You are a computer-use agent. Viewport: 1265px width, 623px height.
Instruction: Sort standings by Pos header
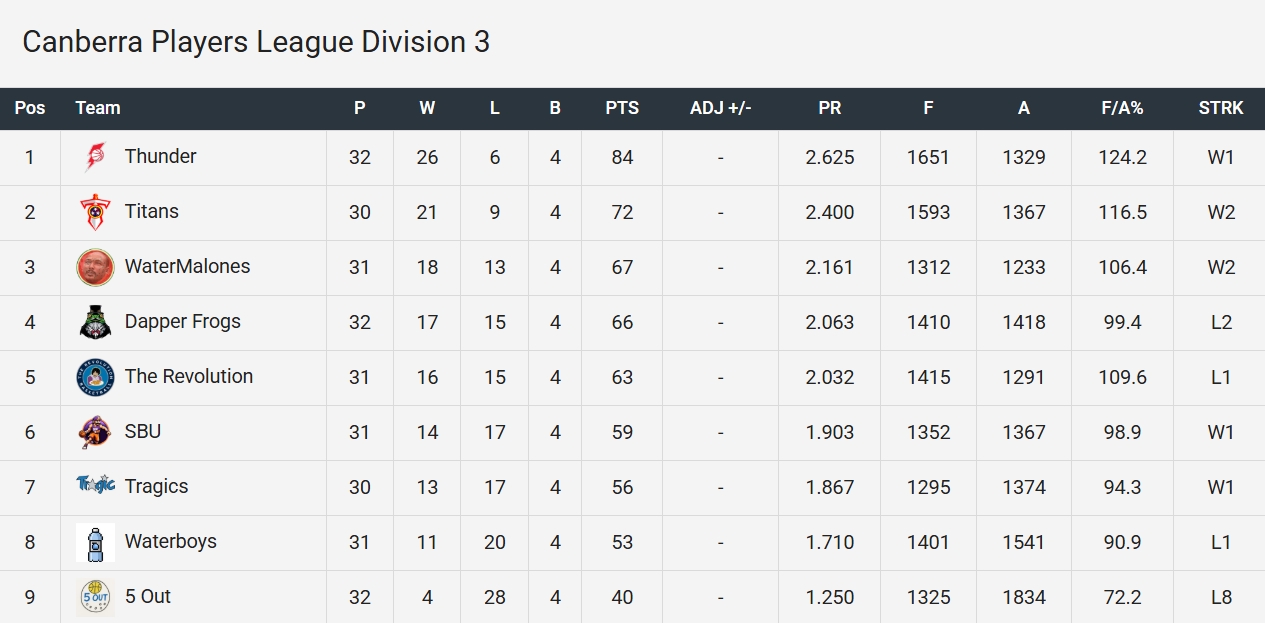coord(30,108)
